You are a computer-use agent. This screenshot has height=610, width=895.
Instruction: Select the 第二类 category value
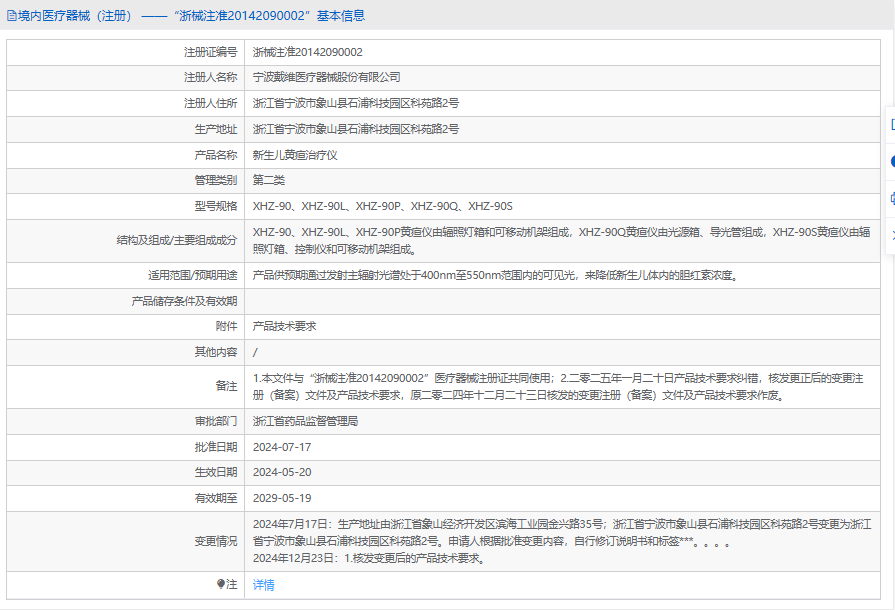(269, 180)
